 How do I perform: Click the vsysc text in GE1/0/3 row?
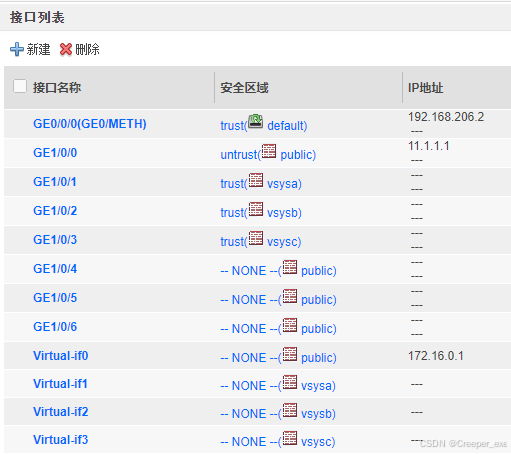(283, 242)
